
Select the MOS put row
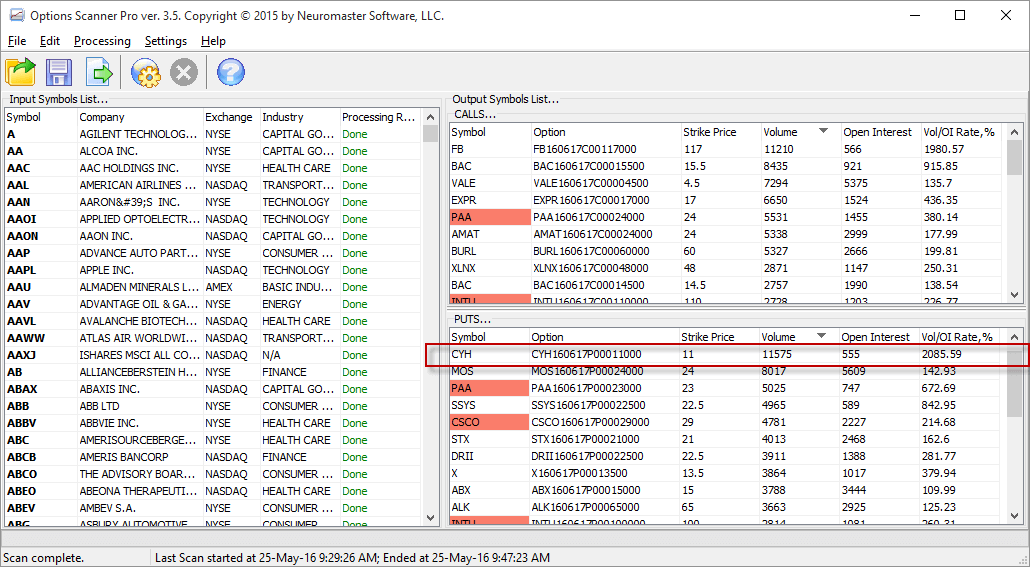coord(727,371)
